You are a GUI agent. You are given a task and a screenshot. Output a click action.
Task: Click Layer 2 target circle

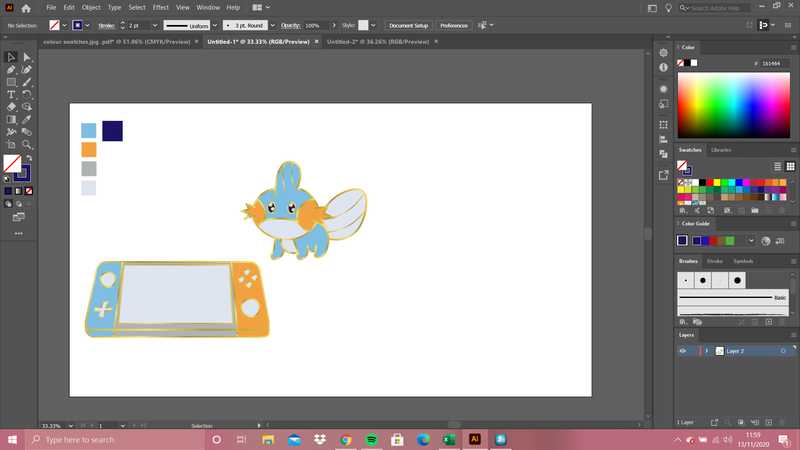[x=783, y=351]
